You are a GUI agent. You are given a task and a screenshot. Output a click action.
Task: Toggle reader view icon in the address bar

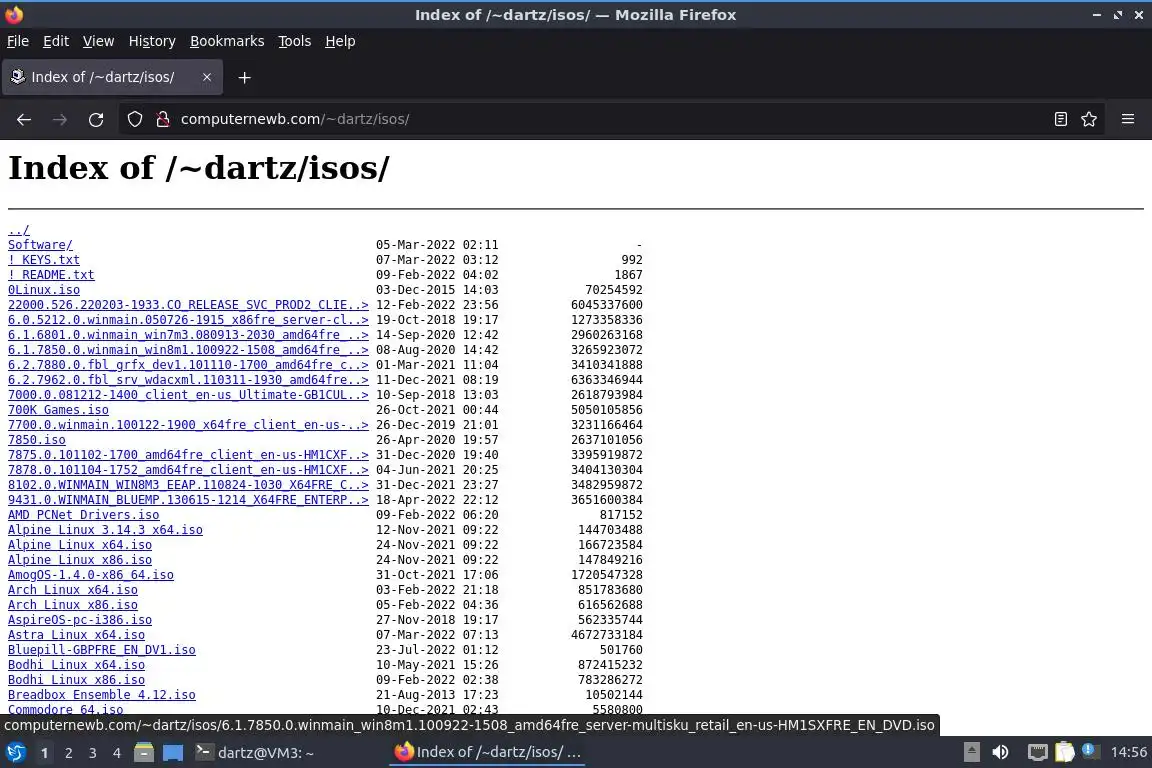click(x=1060, y=119)
